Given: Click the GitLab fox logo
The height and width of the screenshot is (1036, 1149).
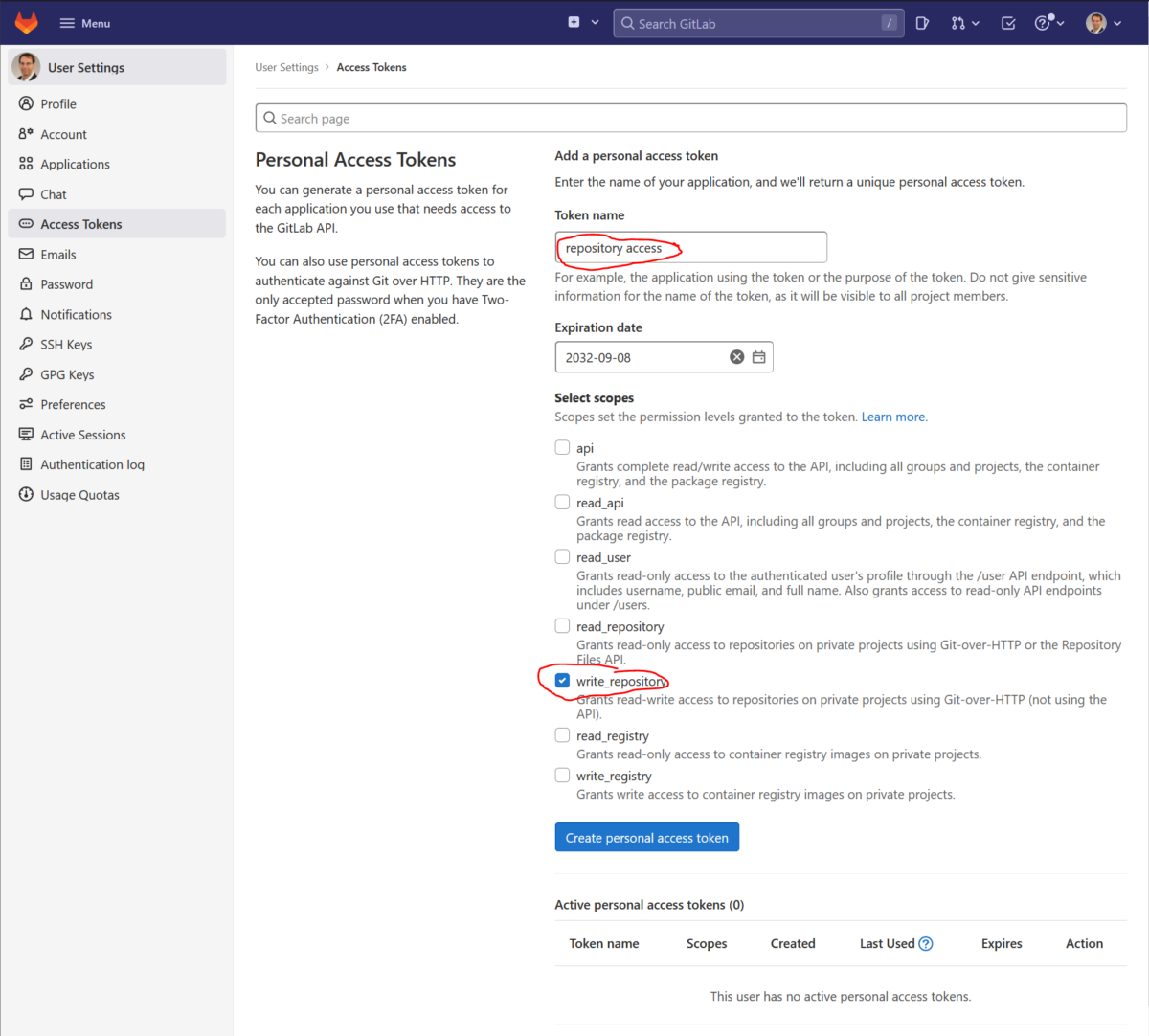Looking at the screenshot, I should click(26, 23).
